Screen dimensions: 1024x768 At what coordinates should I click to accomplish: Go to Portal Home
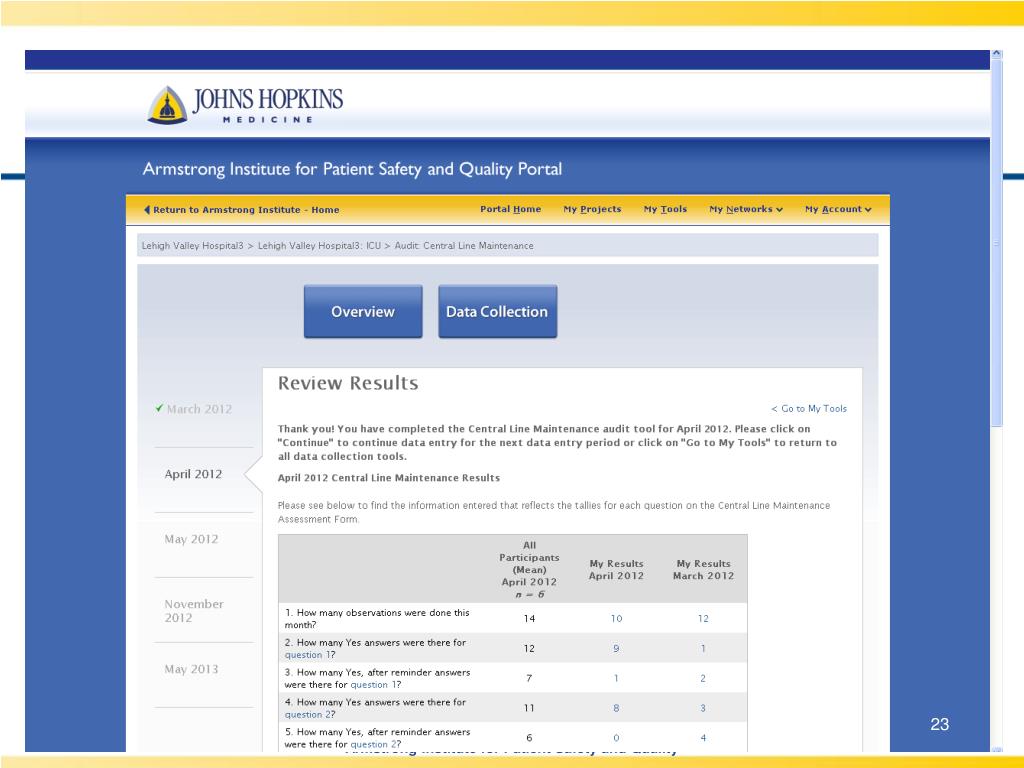510,209
